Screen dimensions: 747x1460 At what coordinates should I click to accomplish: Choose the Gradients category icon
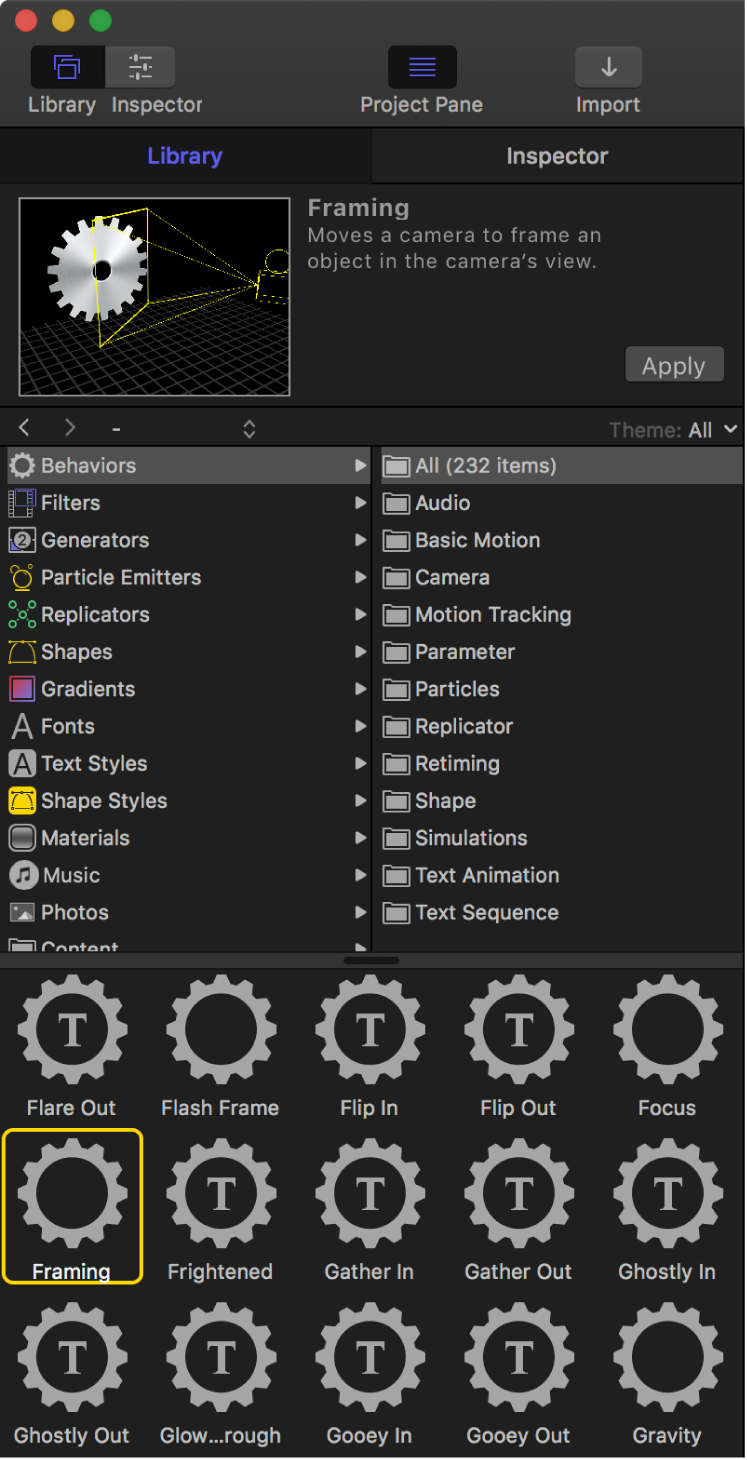coord(22,689)
